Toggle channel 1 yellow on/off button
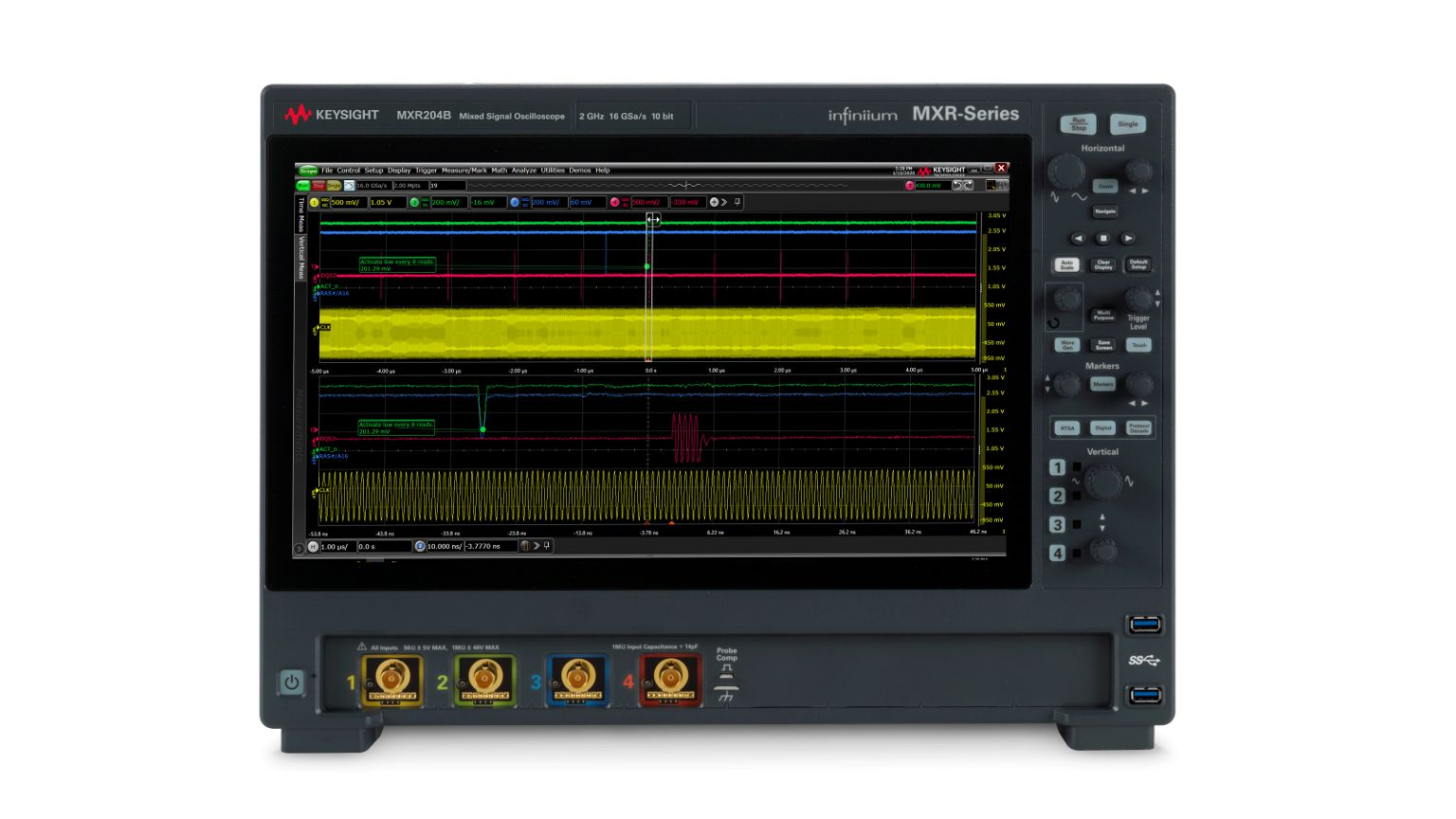The height and width of the screenshot is (819, 1456). coord(314,203)
